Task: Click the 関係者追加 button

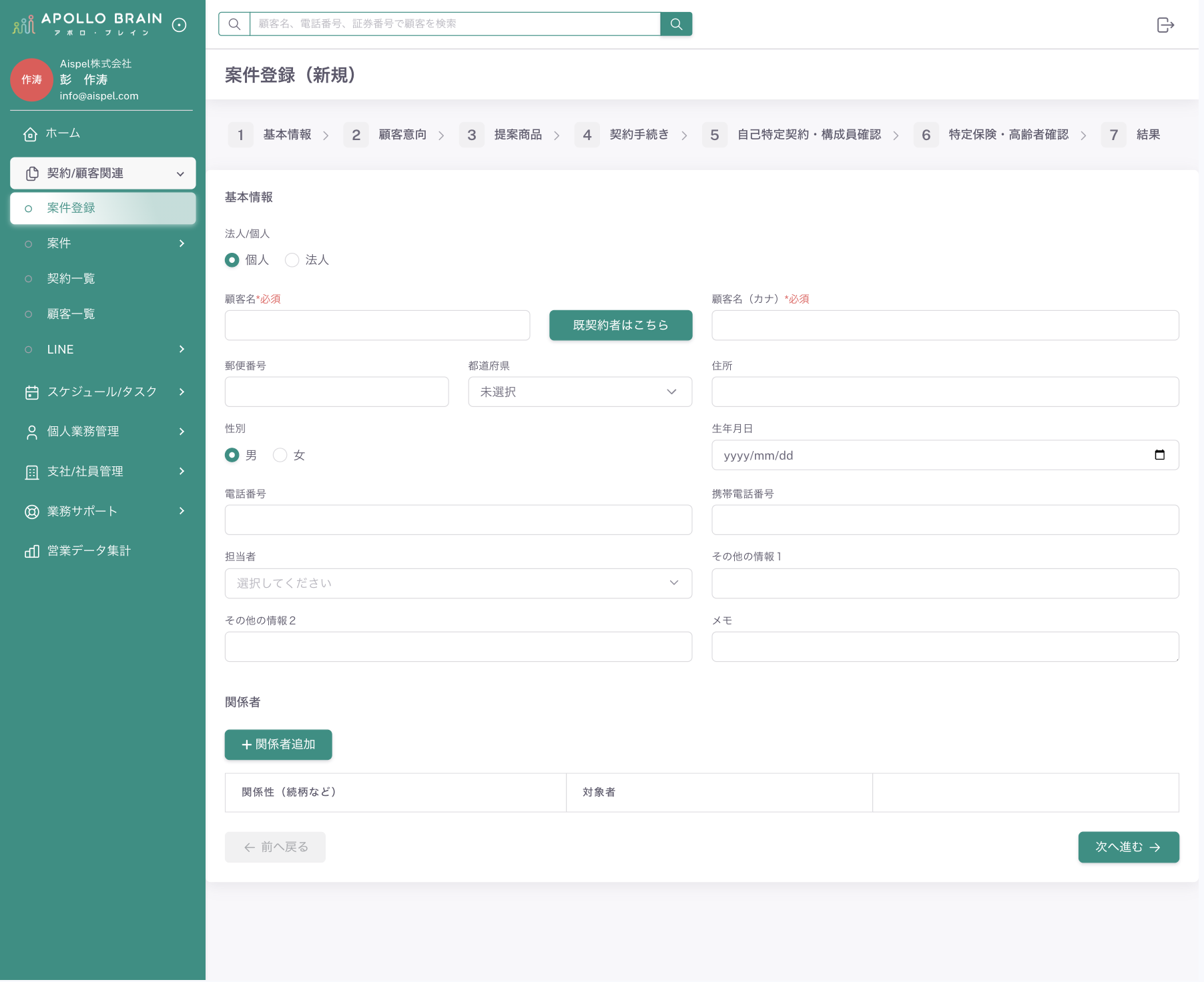Action: pos(278,745)
